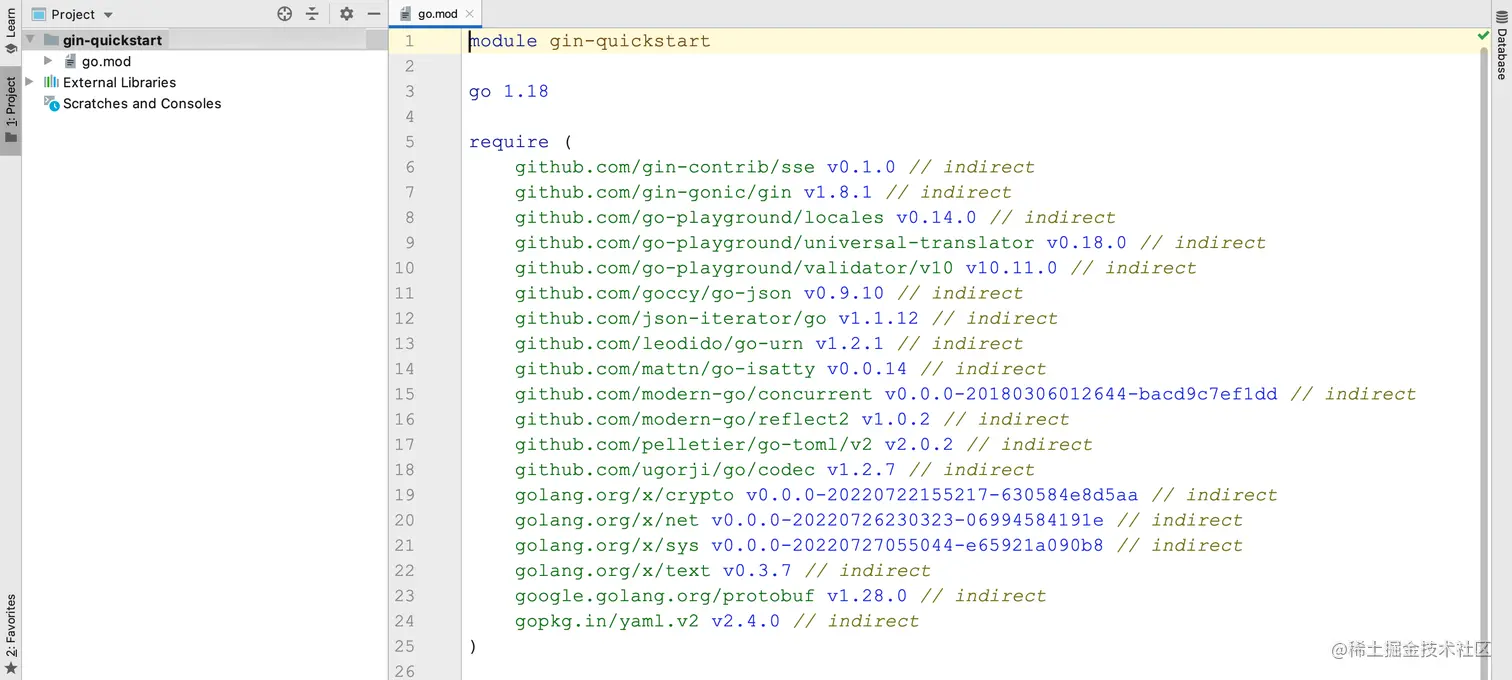This screenshot has width=1512, height=680.
Task: Click the Collapse All icon in Project panel
Action: click(312, 14)
